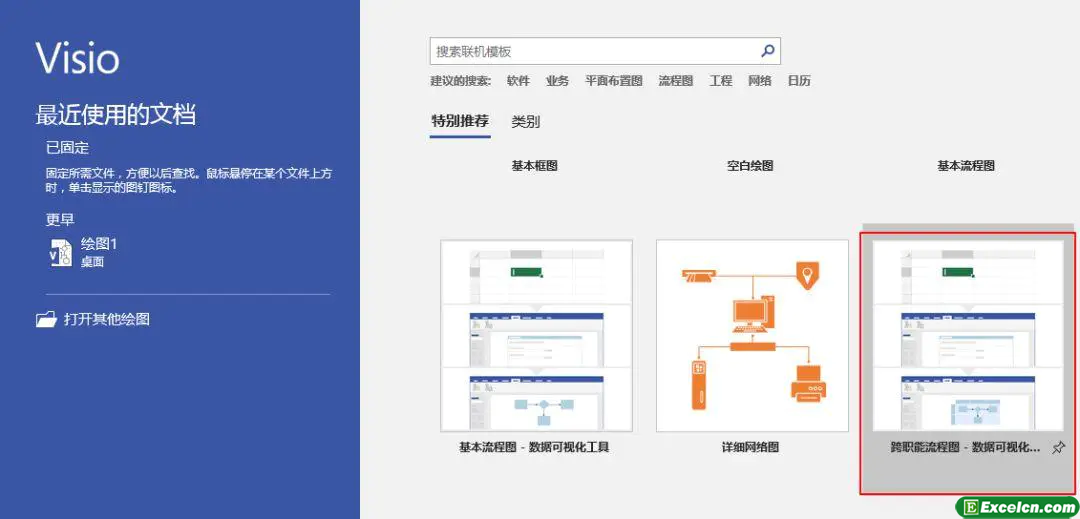
Task: Focus the 搜索联机模板 search box
Action: [605, 51]
